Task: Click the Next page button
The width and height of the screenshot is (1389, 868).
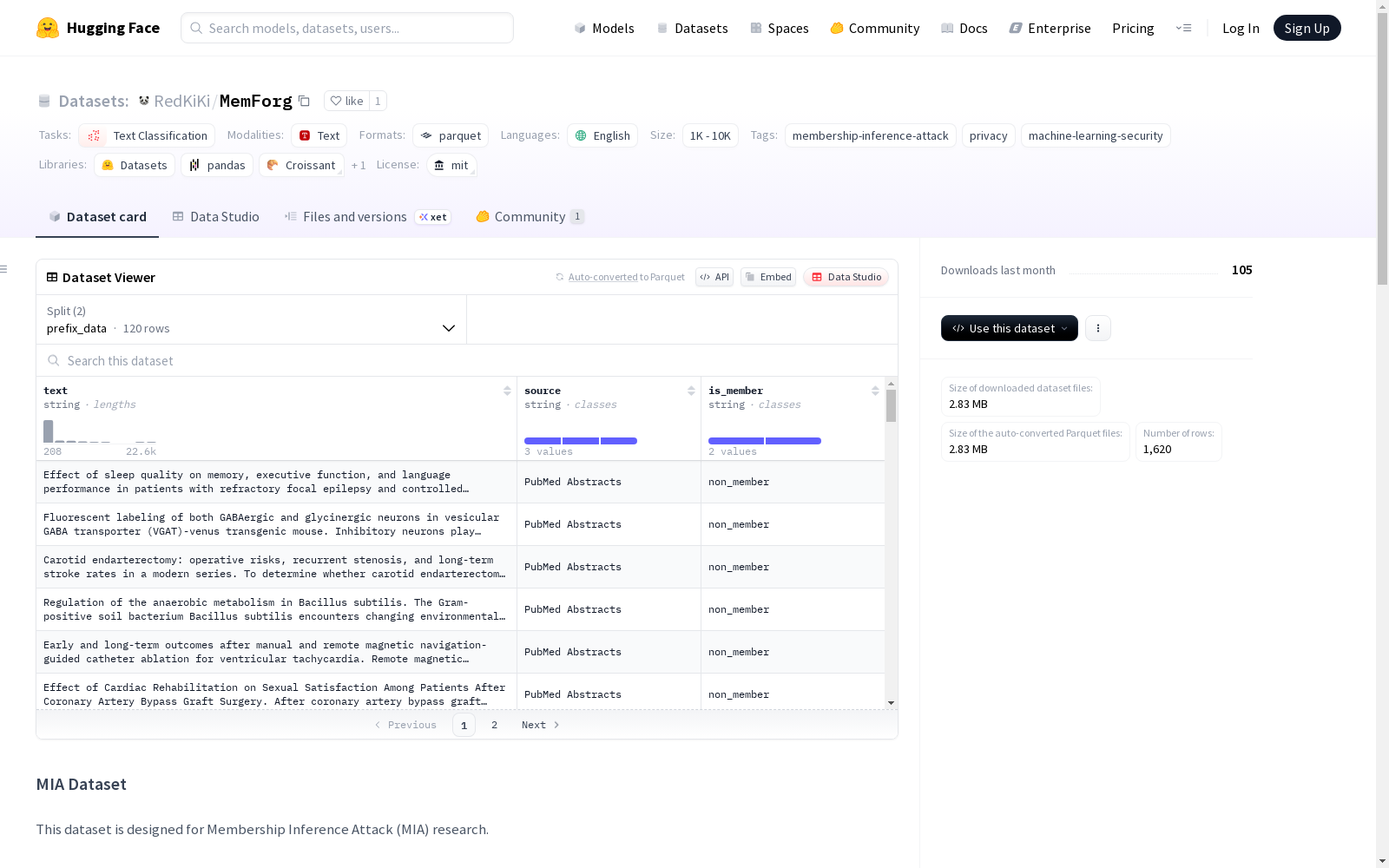Action: [x=540, y=725]
